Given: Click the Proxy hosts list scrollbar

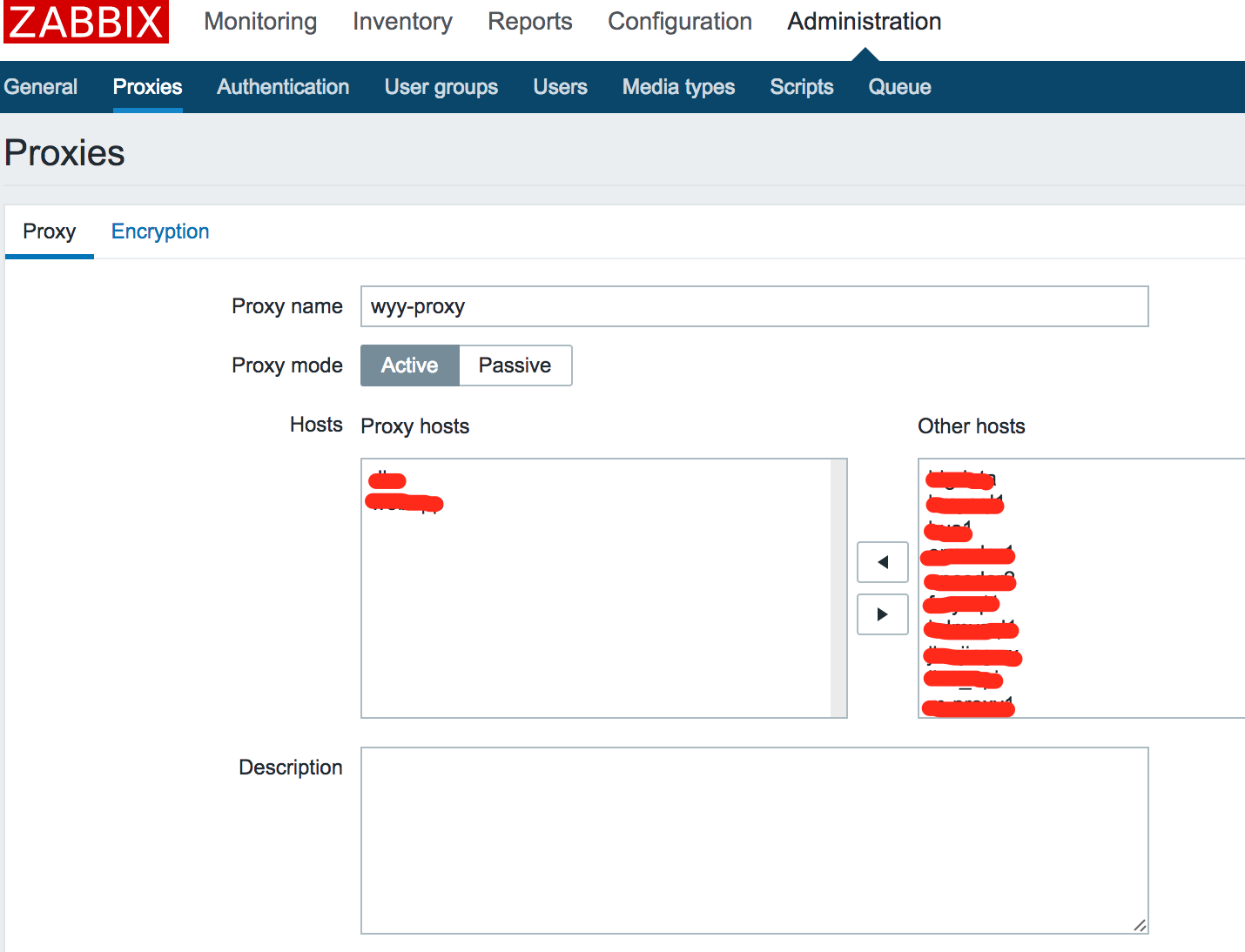Looking at the screenshot, I should pos(838,588).
